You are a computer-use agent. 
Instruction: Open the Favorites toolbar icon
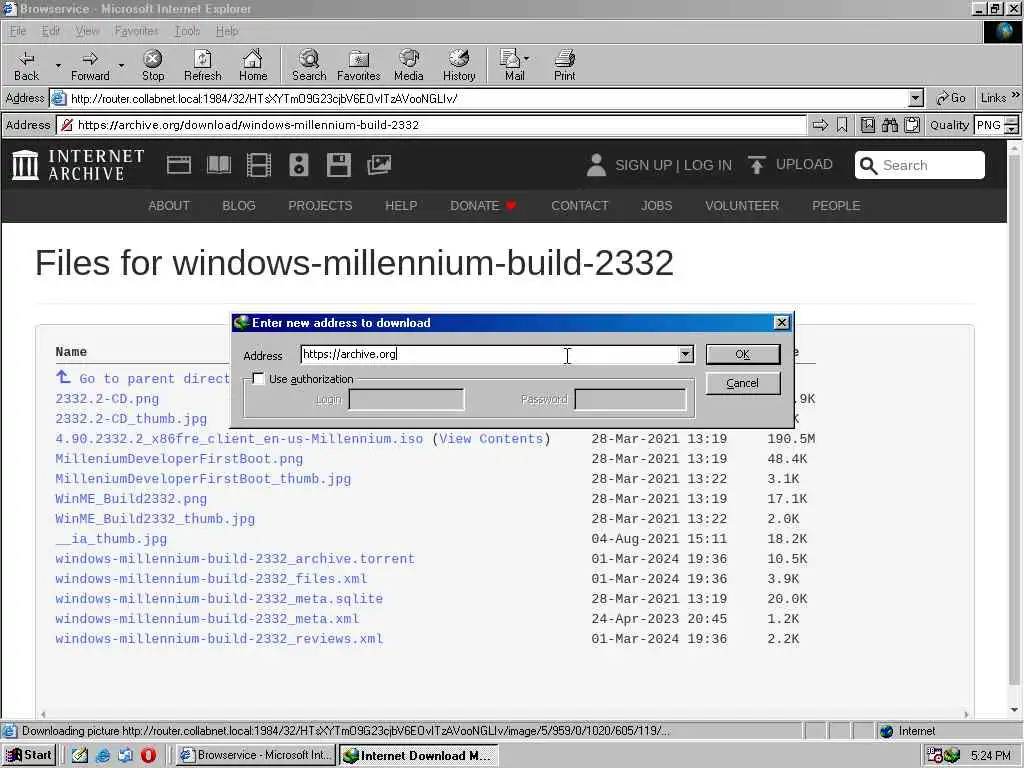[x=359, y=65]
